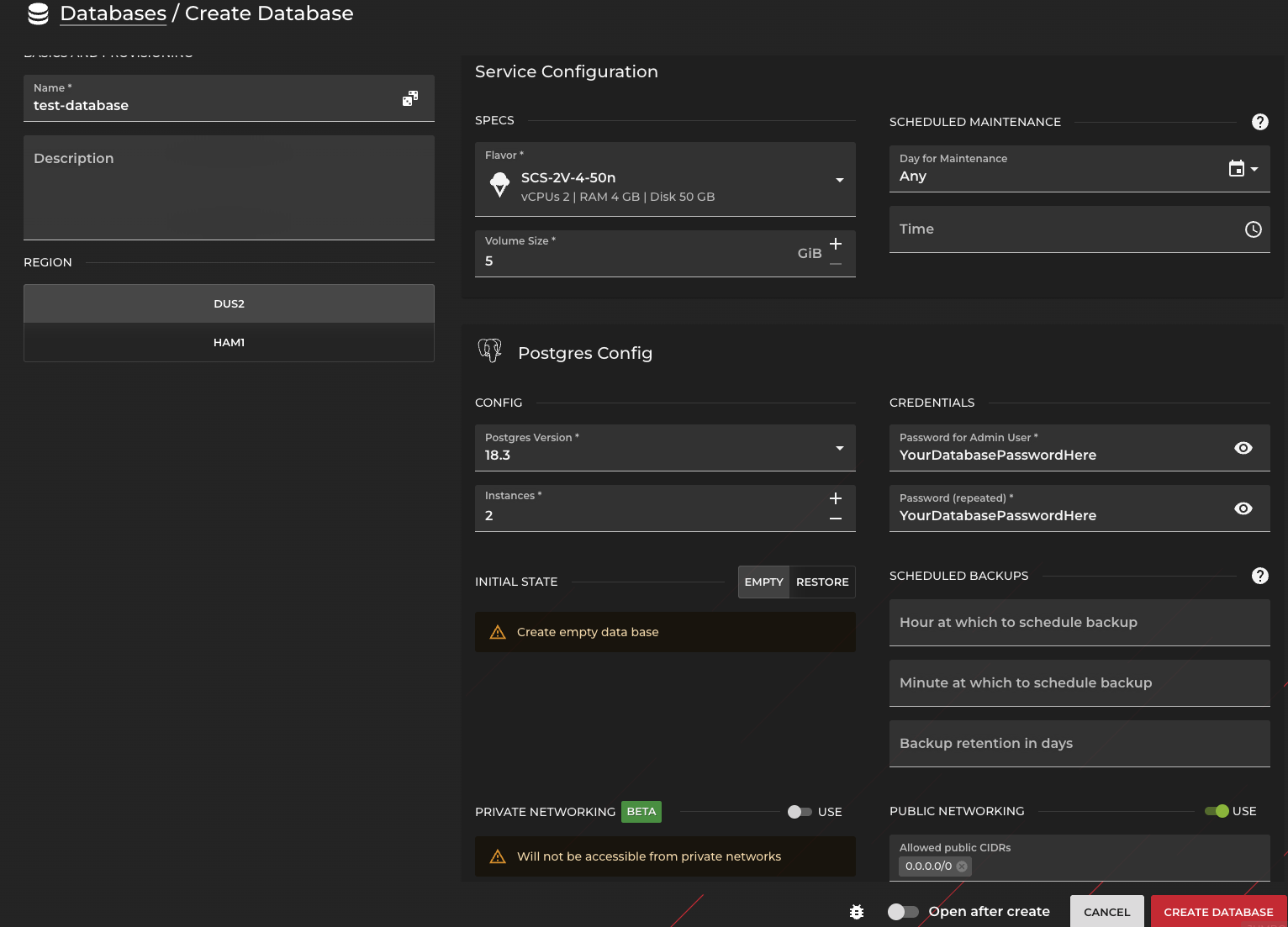Screen dimensions: 1288x927
Task: Open the Databases breadcrumb link
Action: (113, 13)
